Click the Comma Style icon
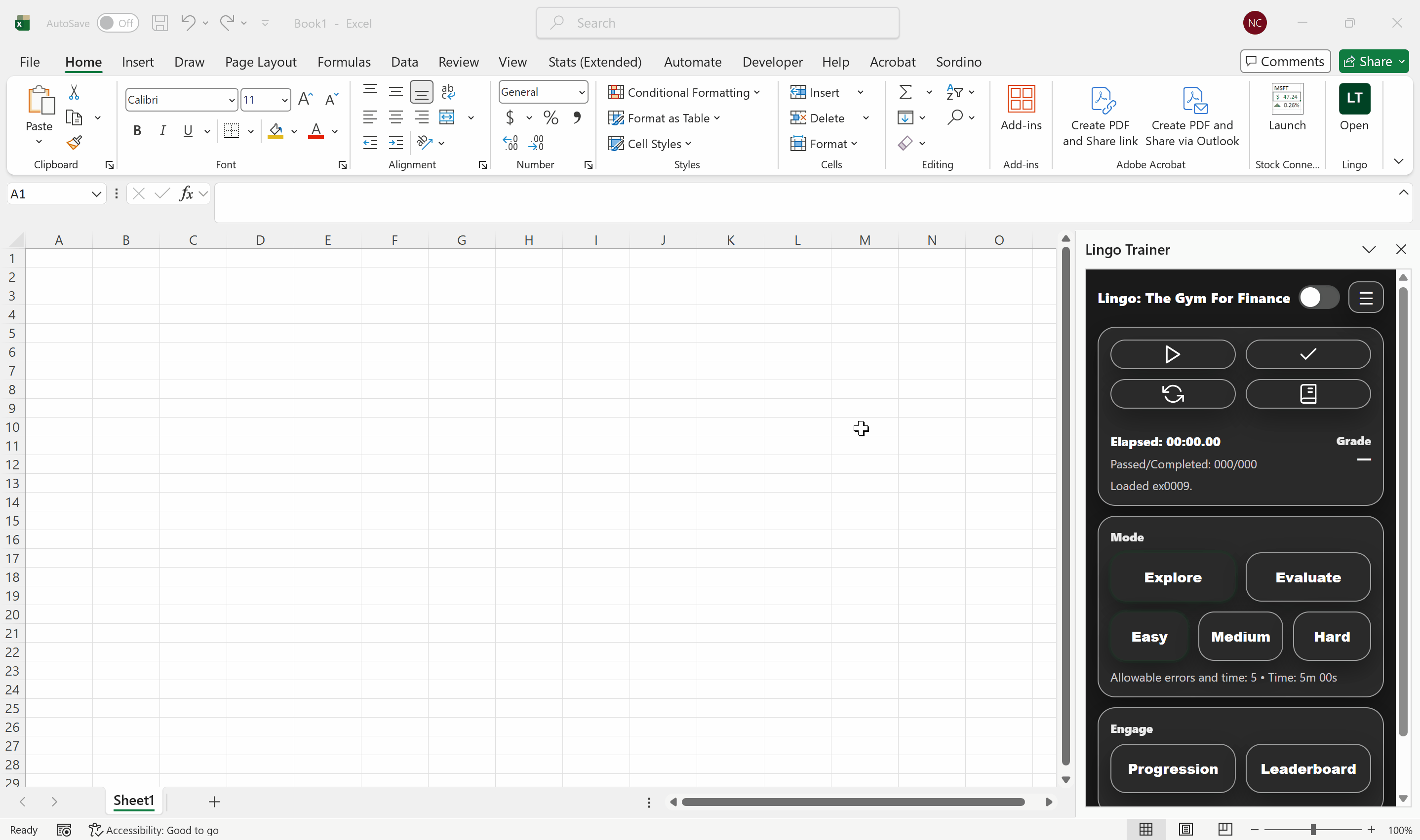 [x=576, y=117]
